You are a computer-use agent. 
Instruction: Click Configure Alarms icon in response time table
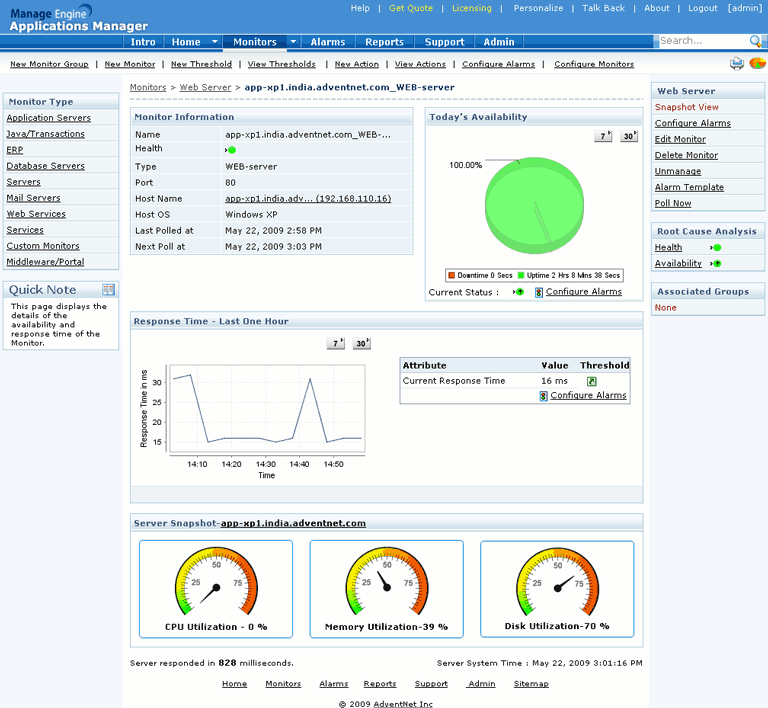543,396
